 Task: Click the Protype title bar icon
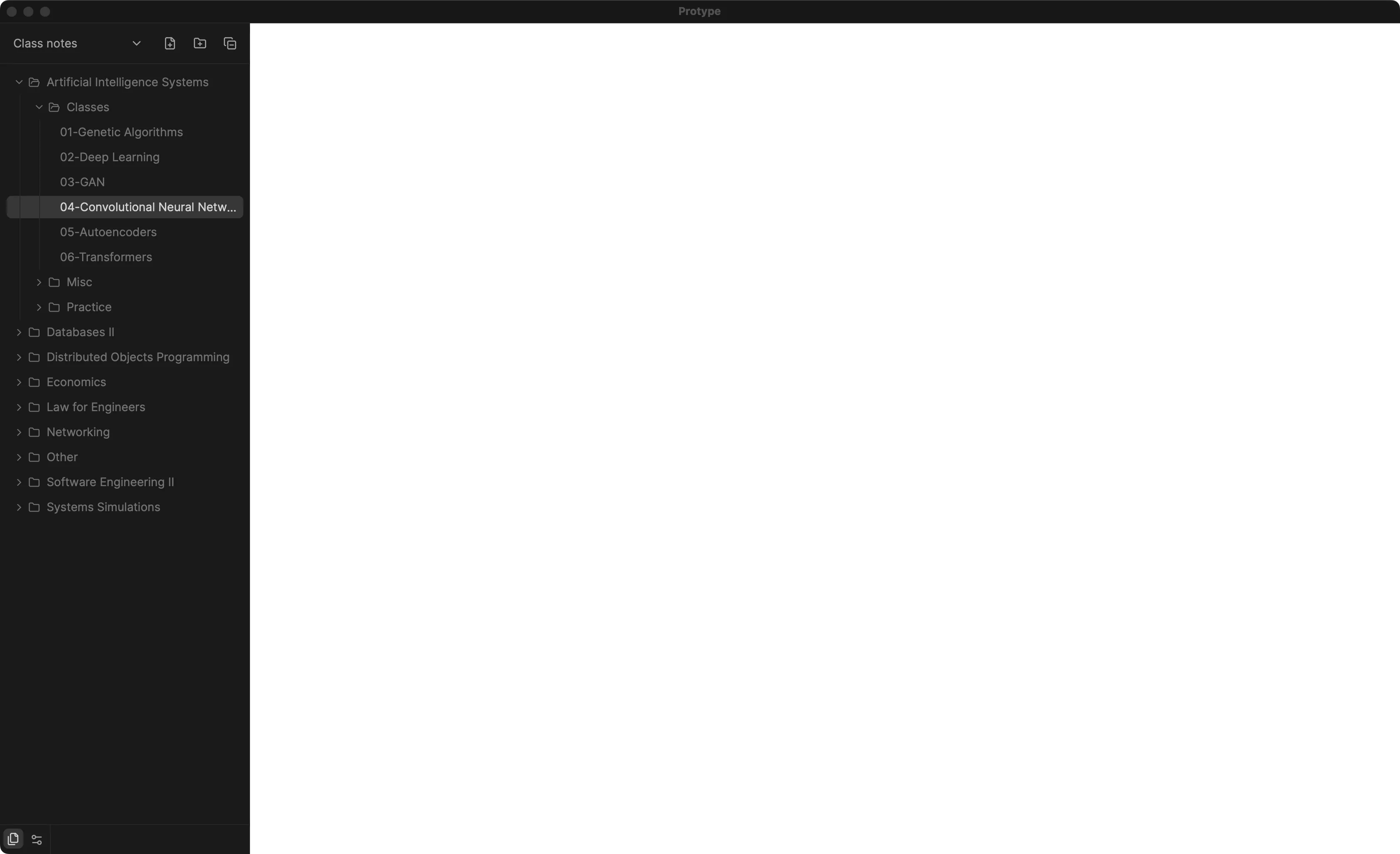(700, 11)
